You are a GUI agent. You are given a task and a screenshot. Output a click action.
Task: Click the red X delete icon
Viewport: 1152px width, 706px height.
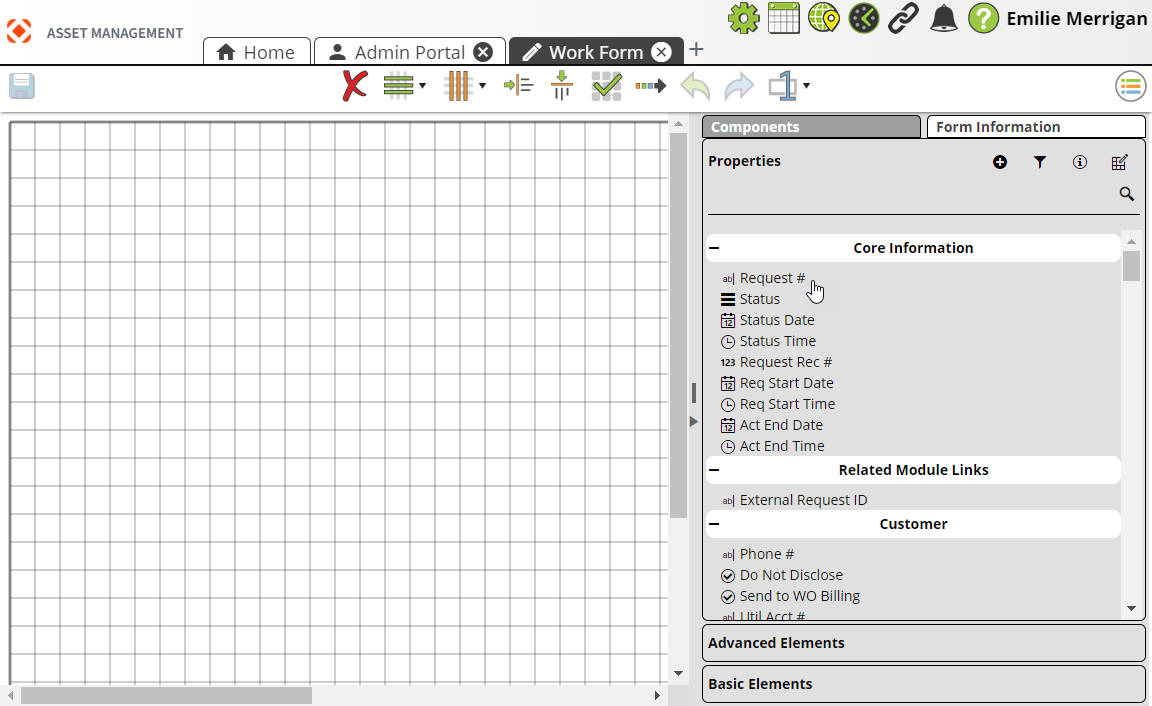point(354,86)
